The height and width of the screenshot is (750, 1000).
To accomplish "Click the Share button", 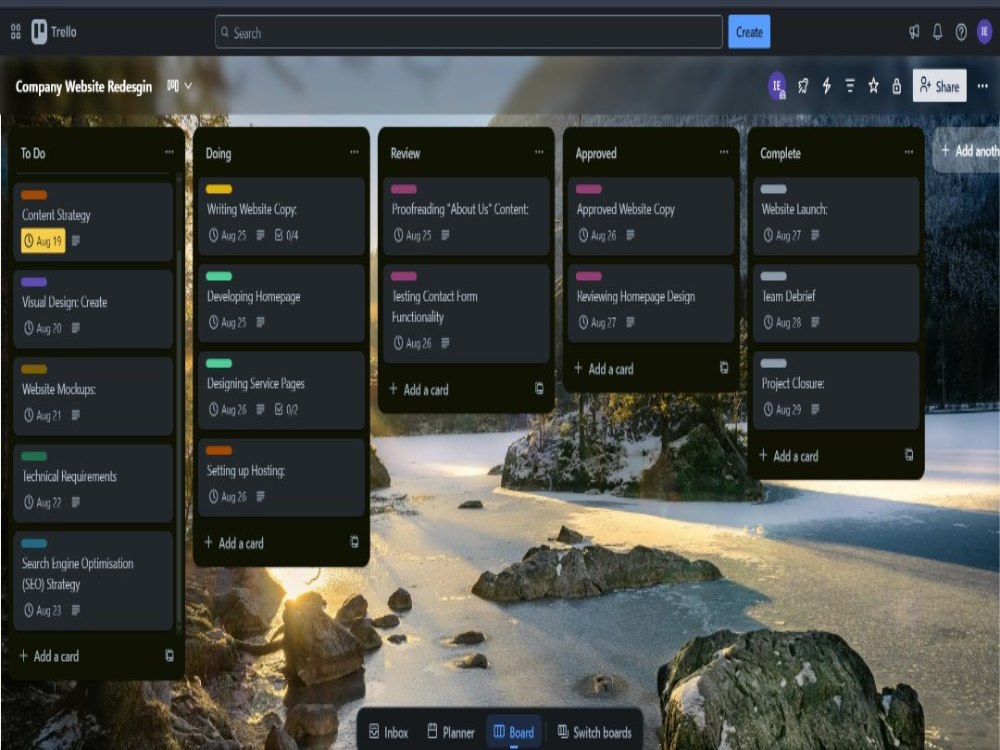I will 939,86.
